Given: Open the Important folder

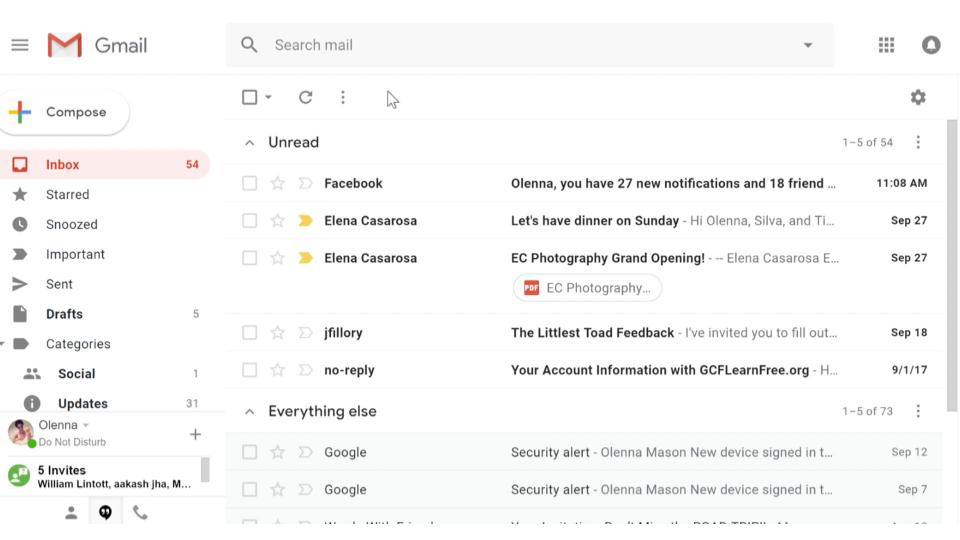Looking at the screenshot, I should pos(104,254).
